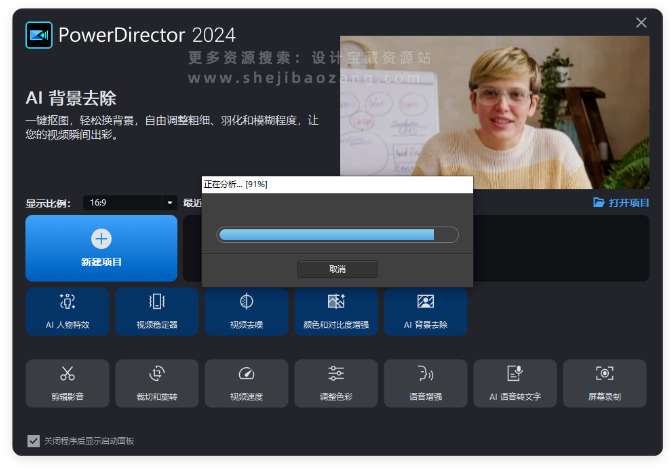The height and width of the screenshot is (468, 670).
Task: Open the AI 语音转文字 tool
Action: (515, 383)
